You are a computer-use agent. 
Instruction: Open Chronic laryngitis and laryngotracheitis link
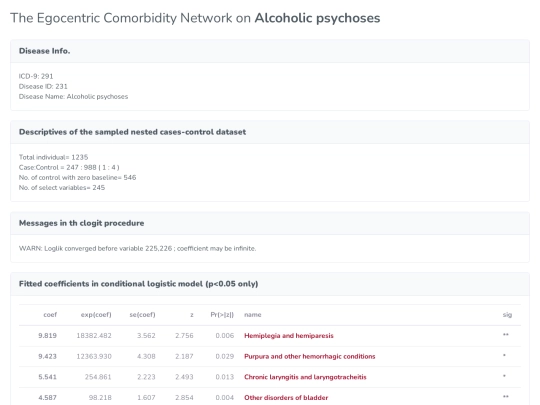pos(305,377)
